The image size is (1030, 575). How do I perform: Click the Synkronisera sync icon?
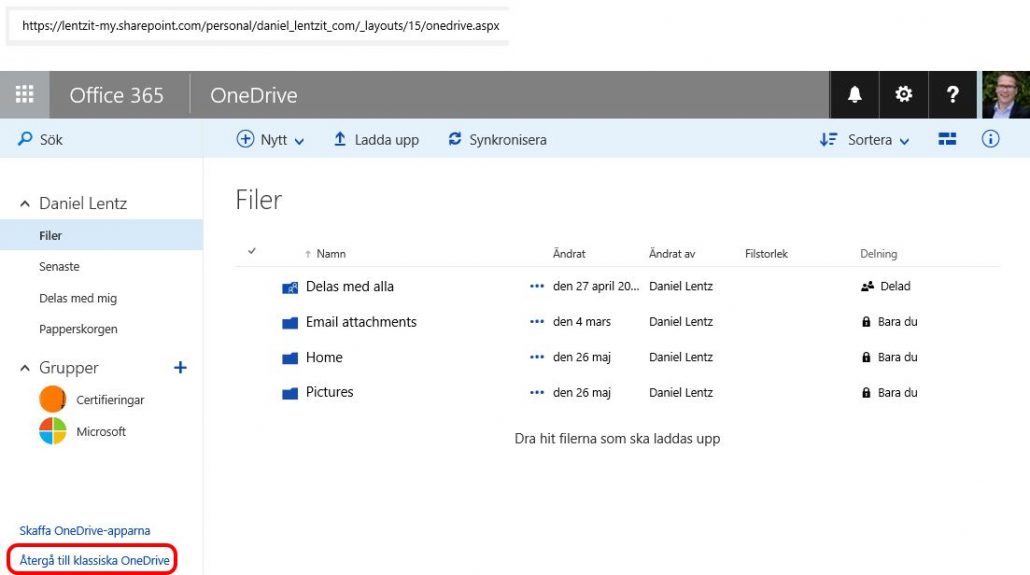(x=455, y=139)
